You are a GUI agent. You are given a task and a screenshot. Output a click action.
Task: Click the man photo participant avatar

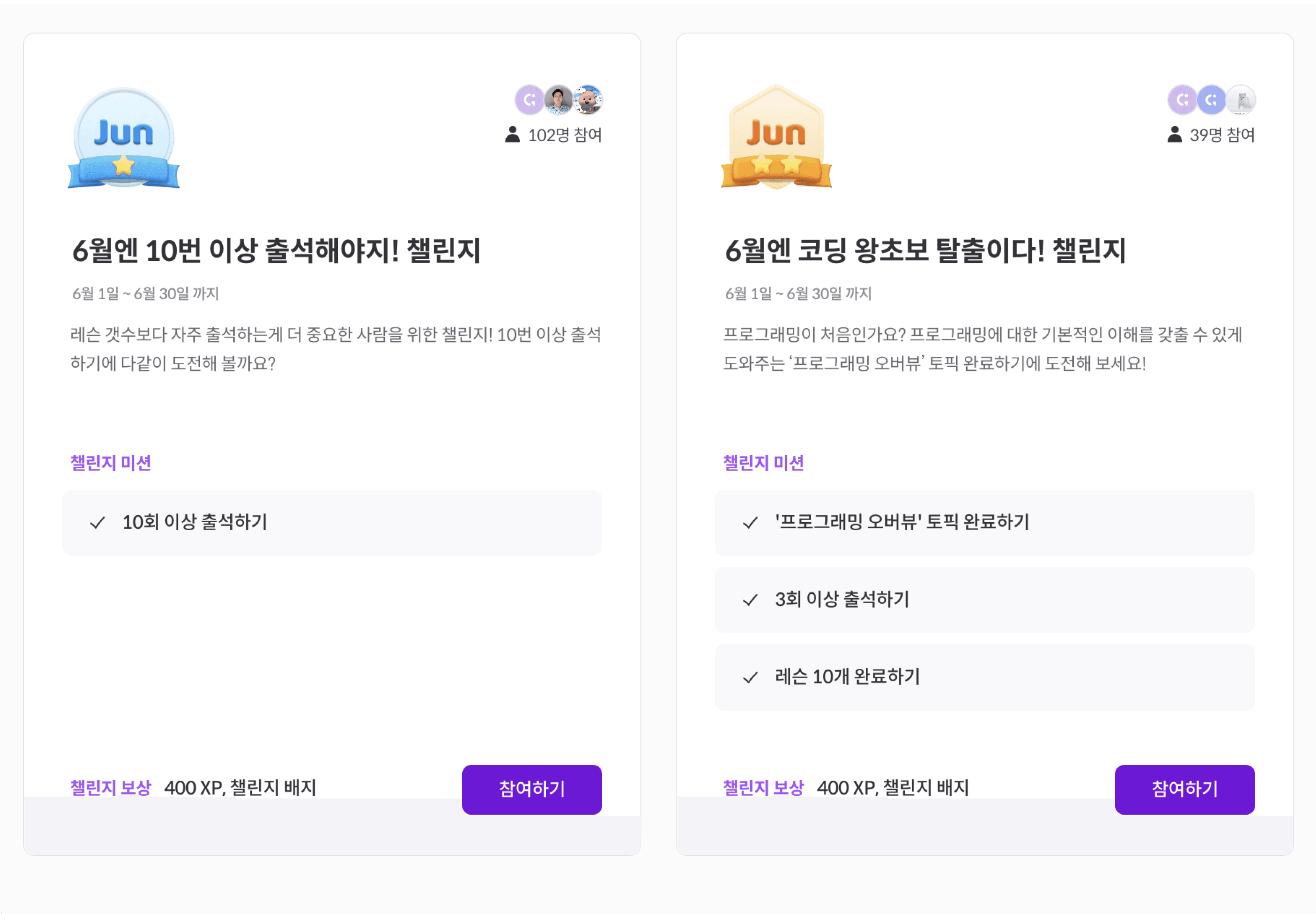(x=558, y=100)
